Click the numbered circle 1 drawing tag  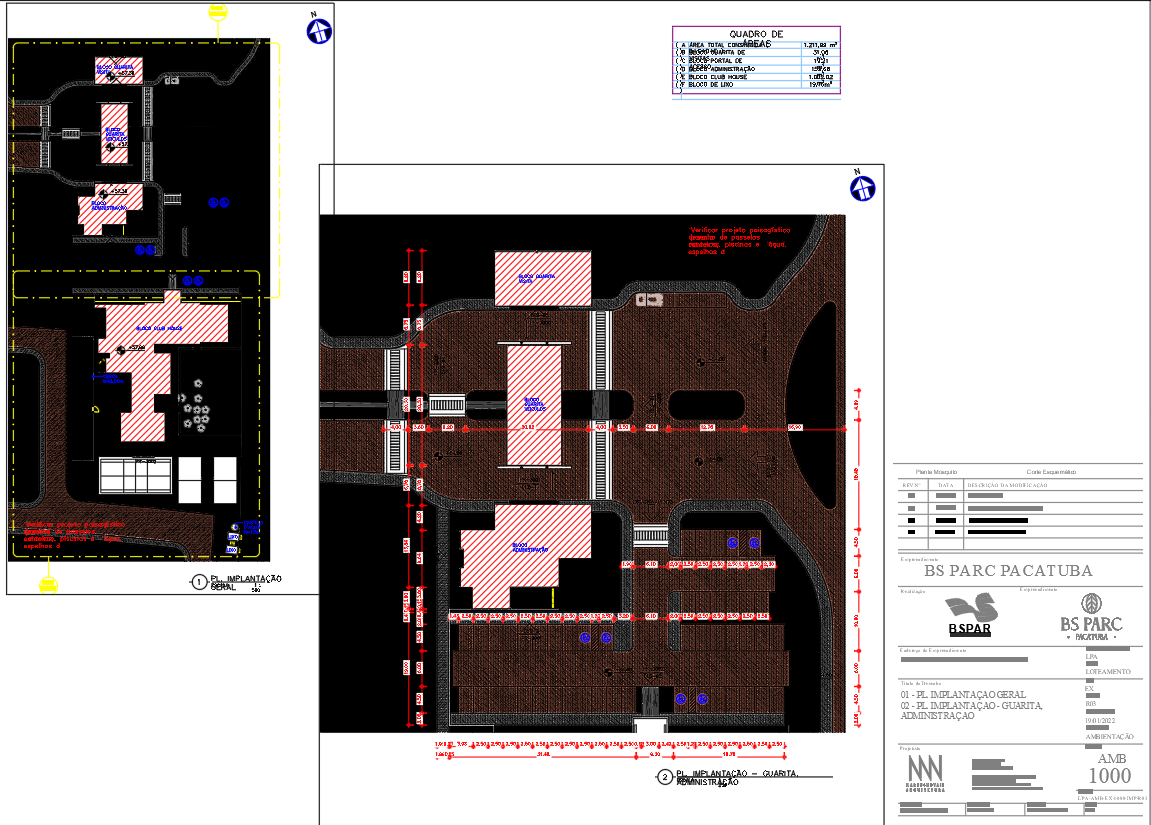[198, 581]
